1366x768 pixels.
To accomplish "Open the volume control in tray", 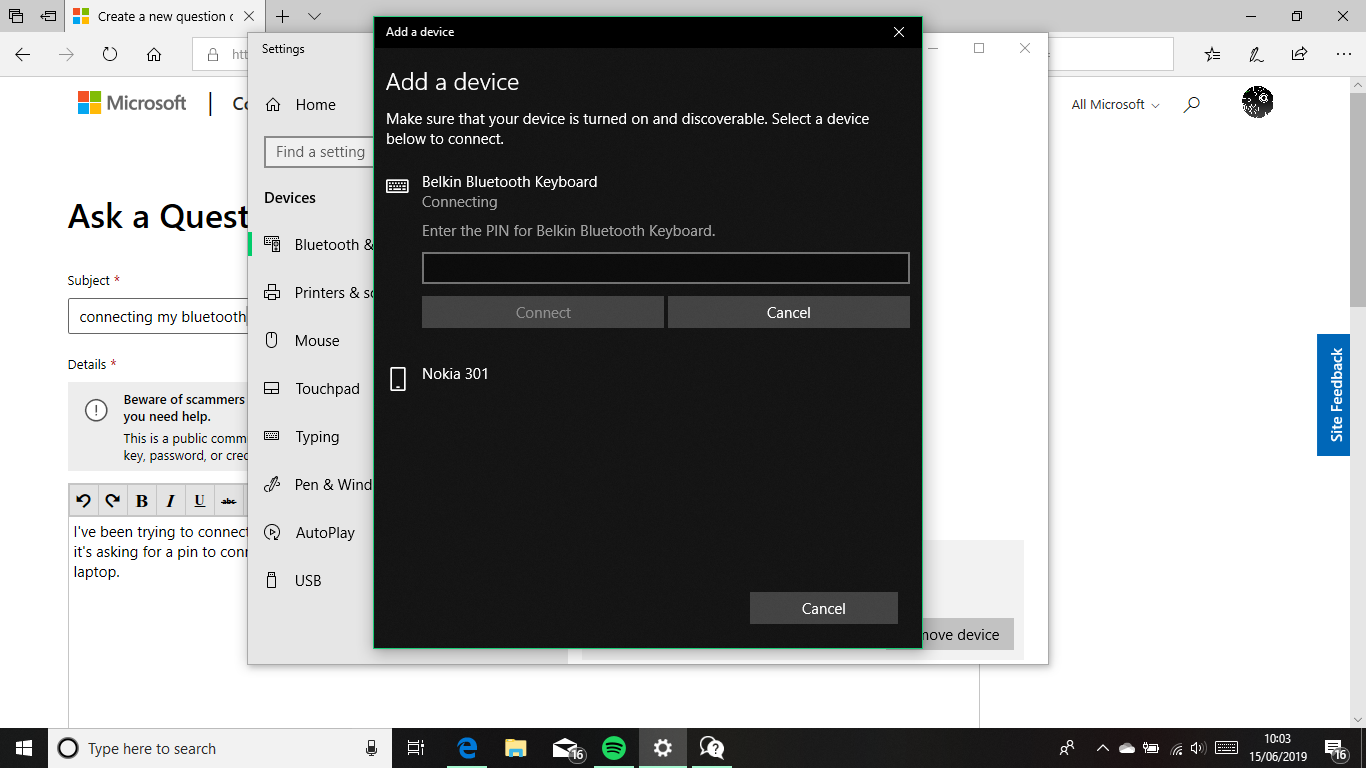I will point(1198,748).
